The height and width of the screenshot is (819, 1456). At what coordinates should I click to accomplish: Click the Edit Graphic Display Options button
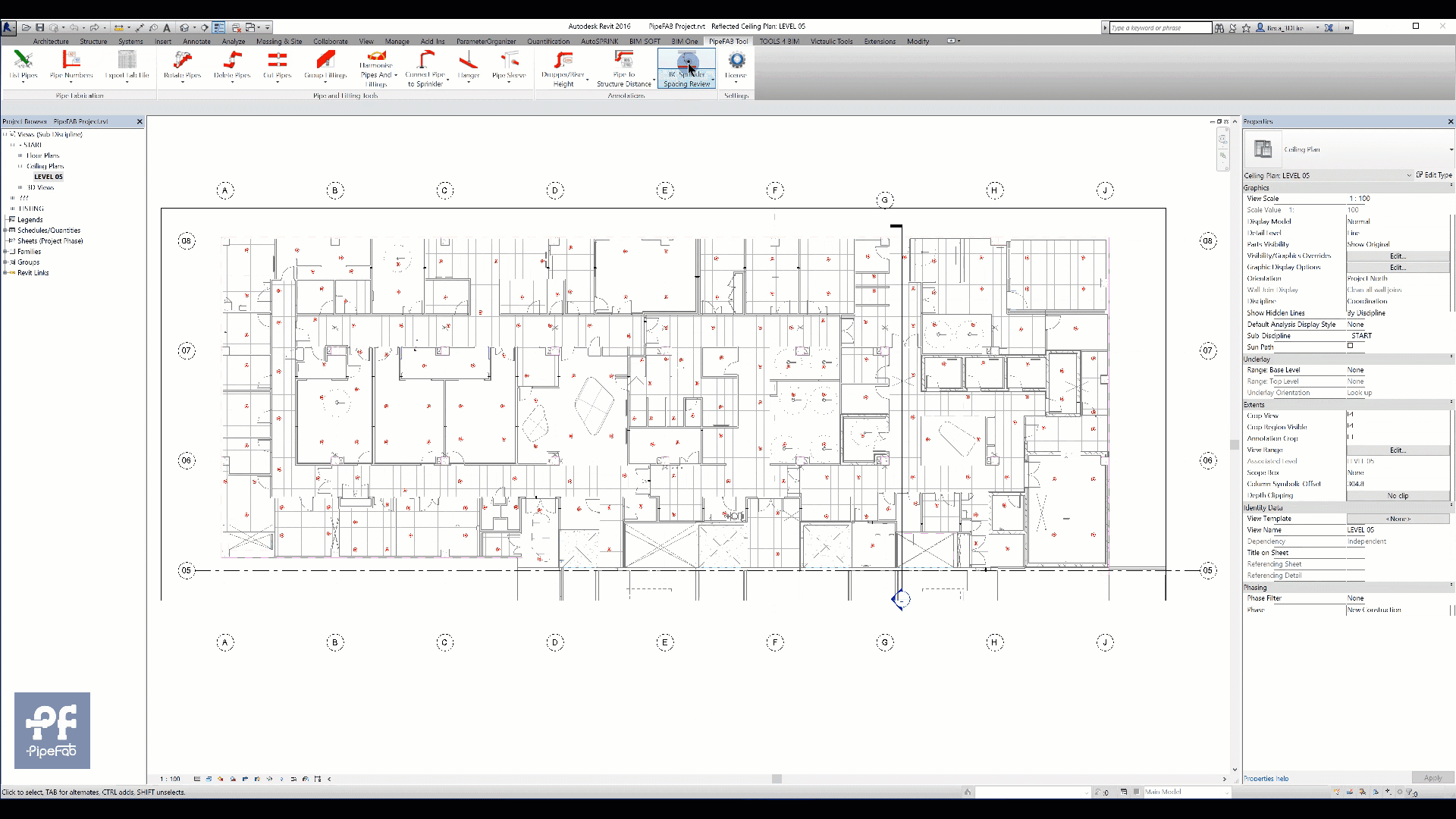[1398, 267]
